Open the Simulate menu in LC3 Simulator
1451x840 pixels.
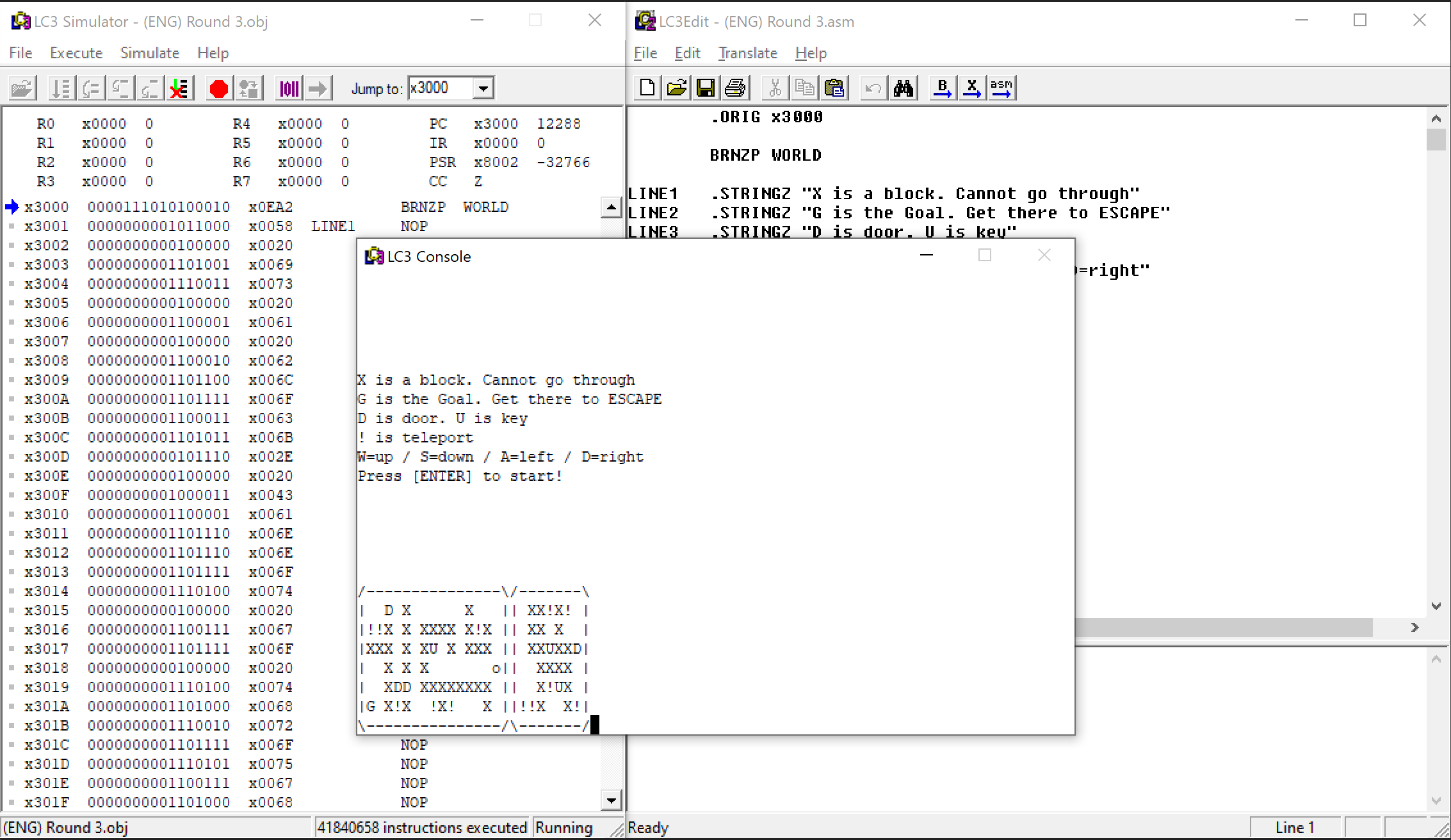pyautogui.click(x=150, y=53)
